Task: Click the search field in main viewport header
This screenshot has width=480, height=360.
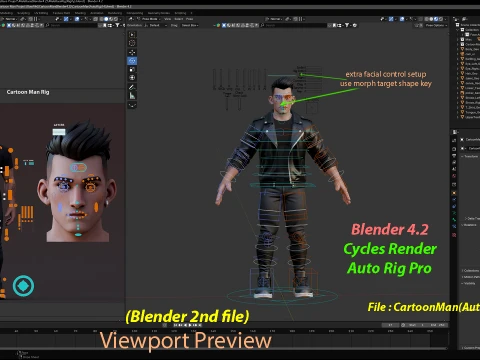Action: coord(294,25)
